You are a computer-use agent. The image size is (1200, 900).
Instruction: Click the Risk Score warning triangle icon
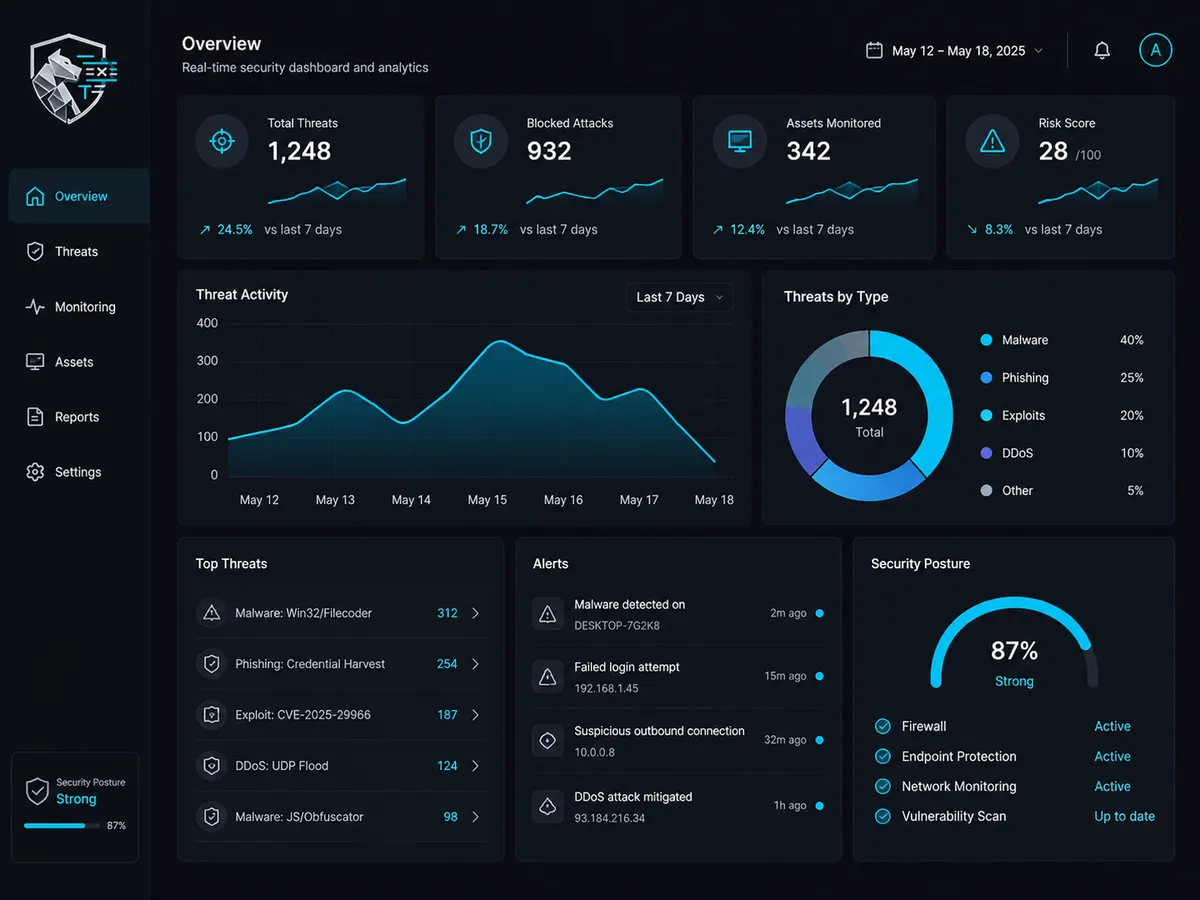(992, 141)
